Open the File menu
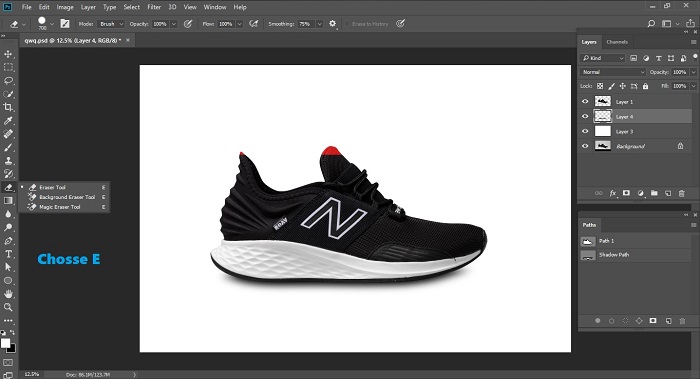 tap(27, 7)
